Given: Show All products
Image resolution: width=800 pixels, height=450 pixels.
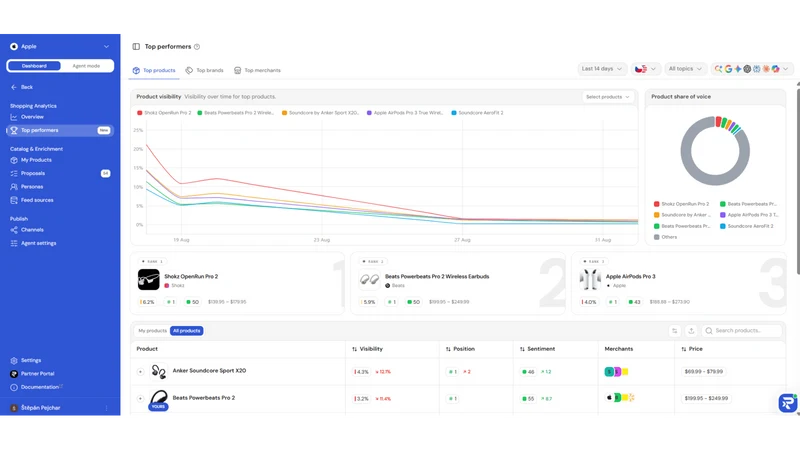Looking at the screenshot, I should [186, 331].
